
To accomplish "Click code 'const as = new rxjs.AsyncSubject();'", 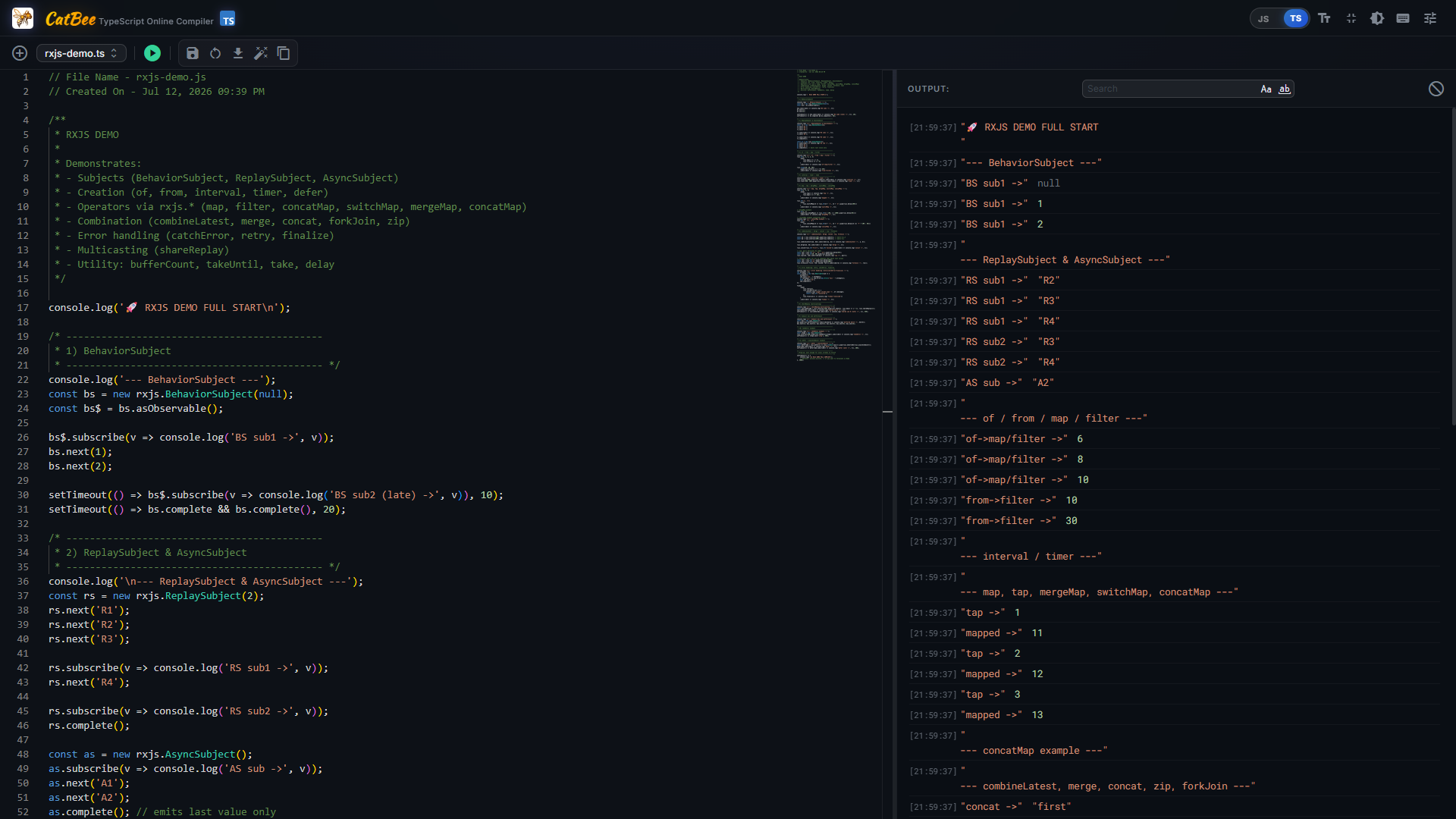I will click(x=150, y=755).
